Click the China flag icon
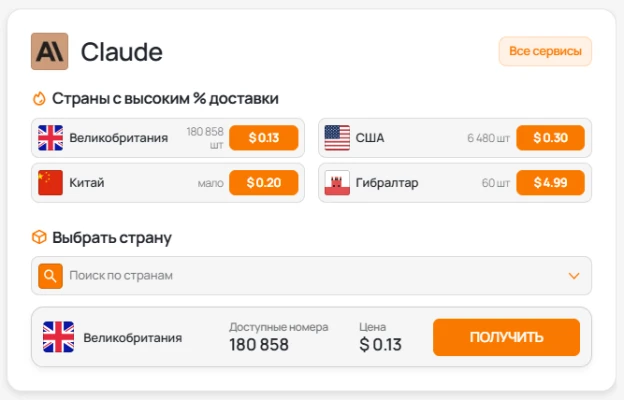 point(50,183)
